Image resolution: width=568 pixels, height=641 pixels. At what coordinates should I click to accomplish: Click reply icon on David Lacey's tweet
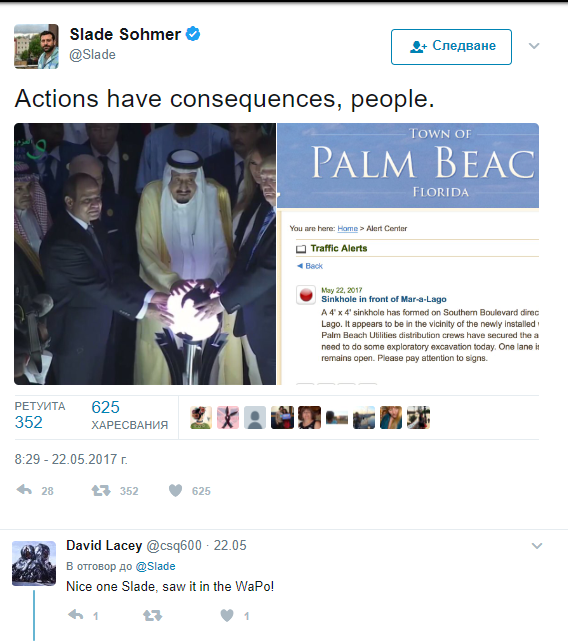point(76,615)
